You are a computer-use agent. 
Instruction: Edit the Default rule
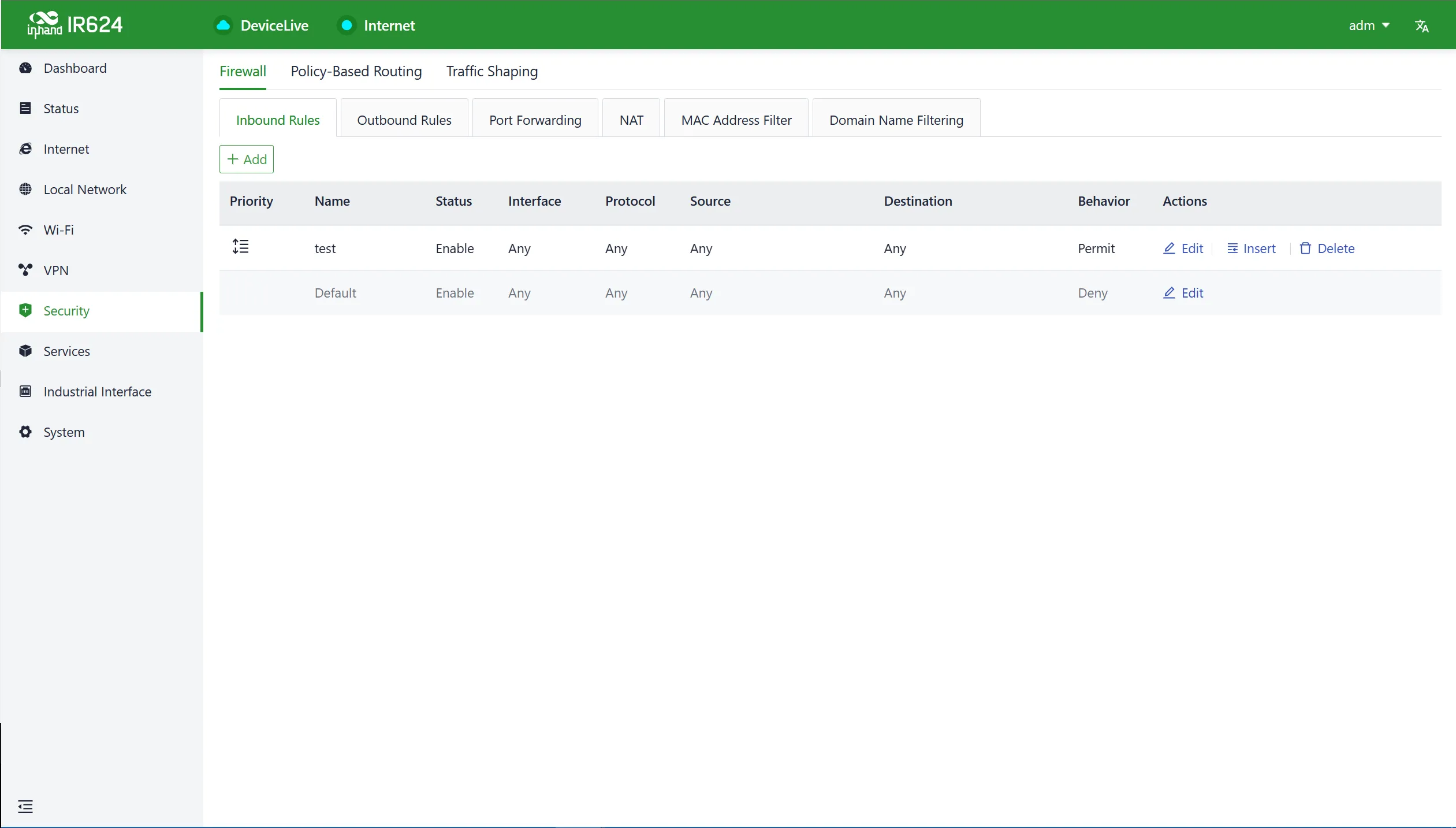(x=1183, y=293)
